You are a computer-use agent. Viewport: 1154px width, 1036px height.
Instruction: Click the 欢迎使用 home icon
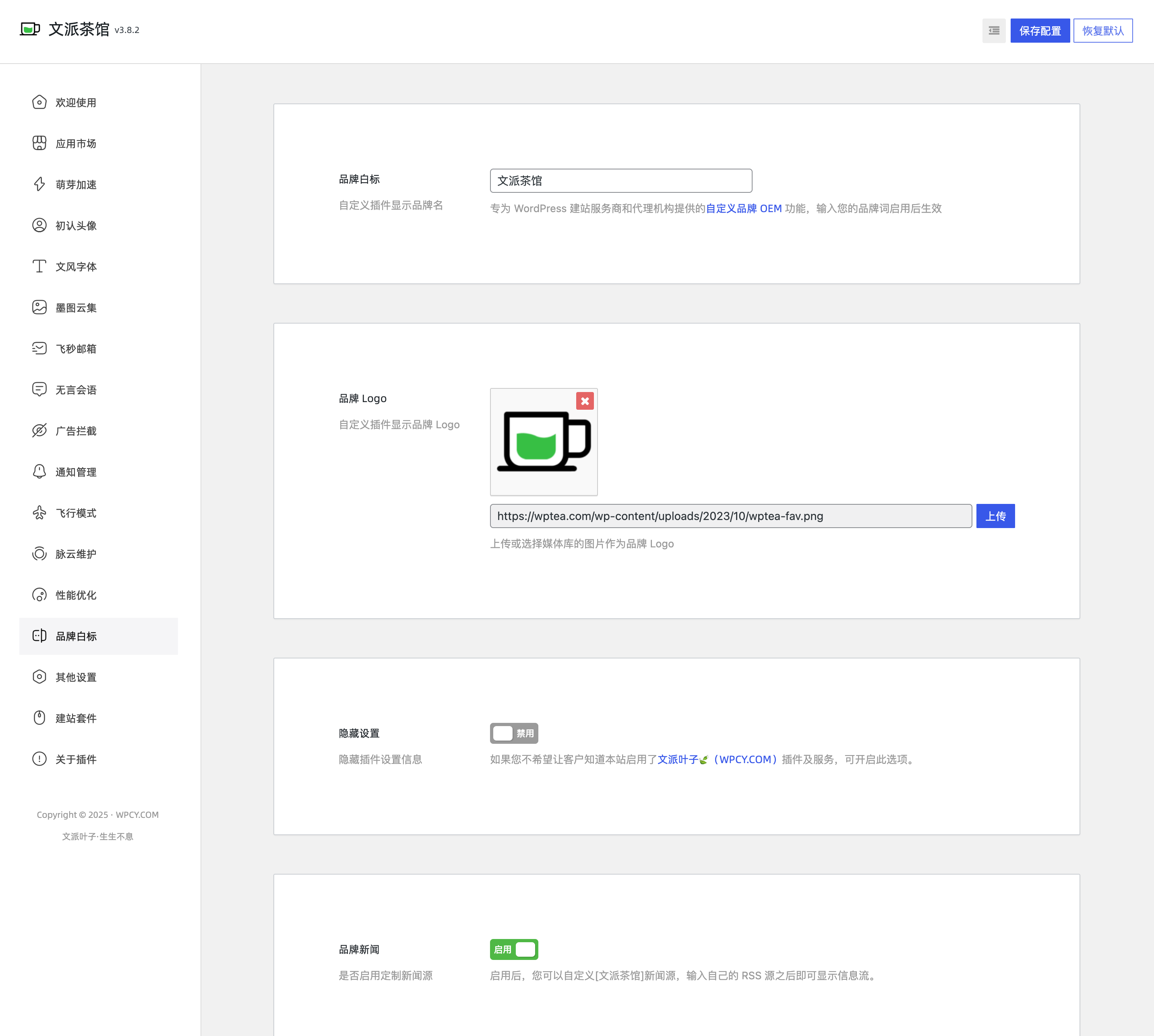(39, 103)
